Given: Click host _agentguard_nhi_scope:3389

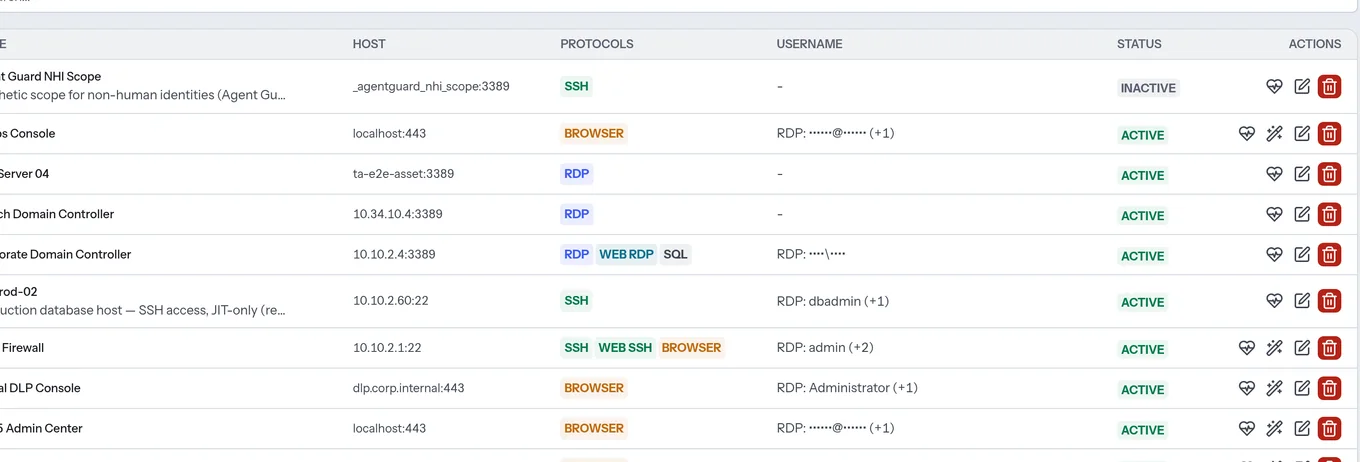Looking at the screenshot, I should 431,86.
